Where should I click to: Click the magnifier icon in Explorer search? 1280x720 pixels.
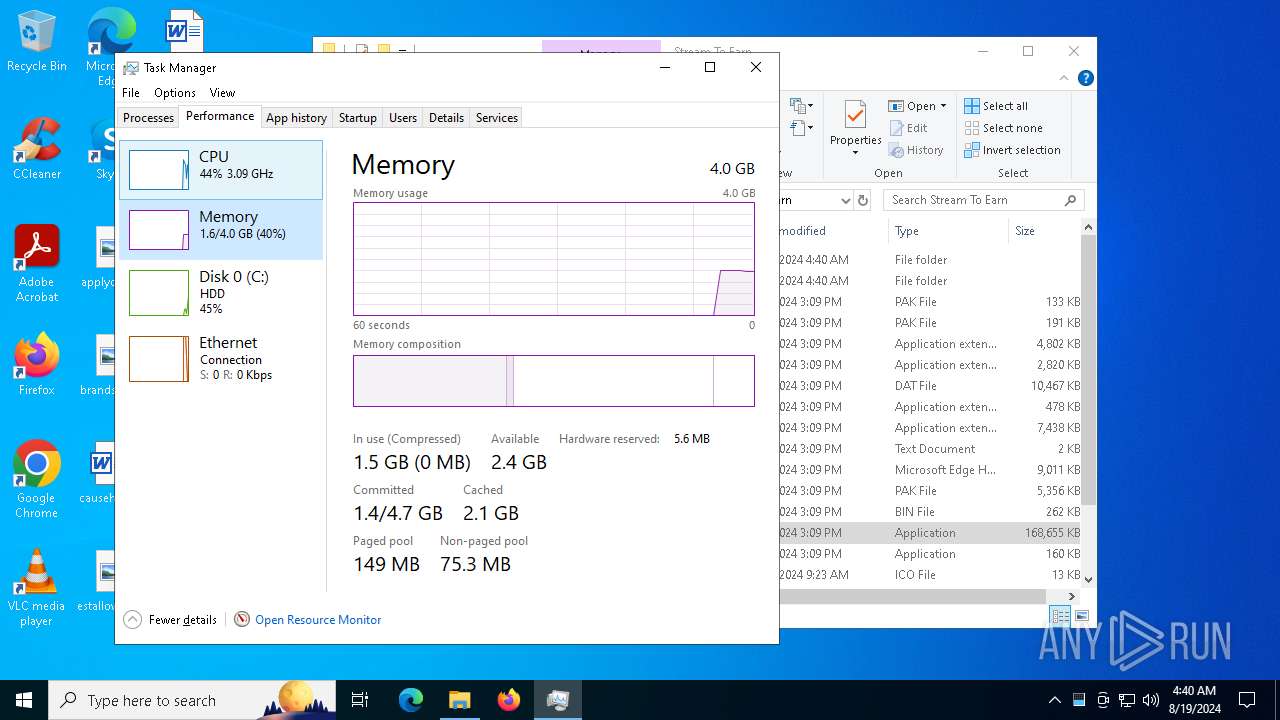tap(1070, 200)
